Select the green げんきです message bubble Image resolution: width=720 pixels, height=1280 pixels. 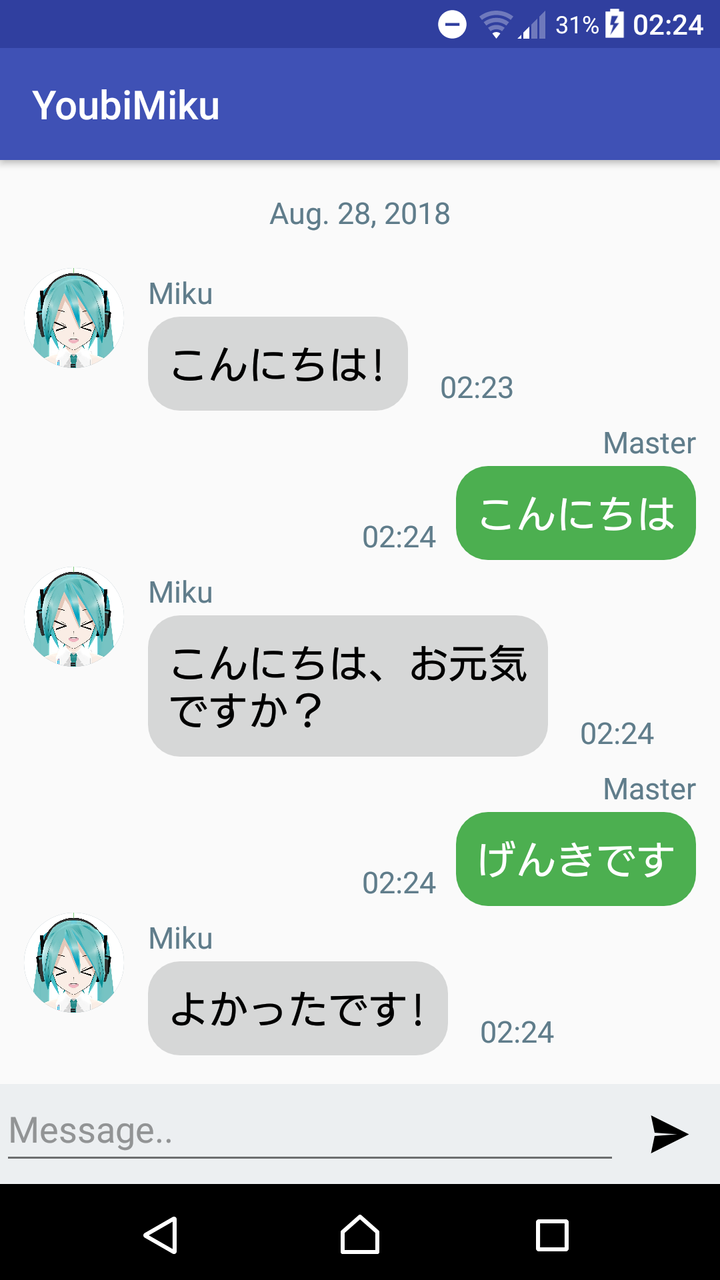tap(576, 859)
